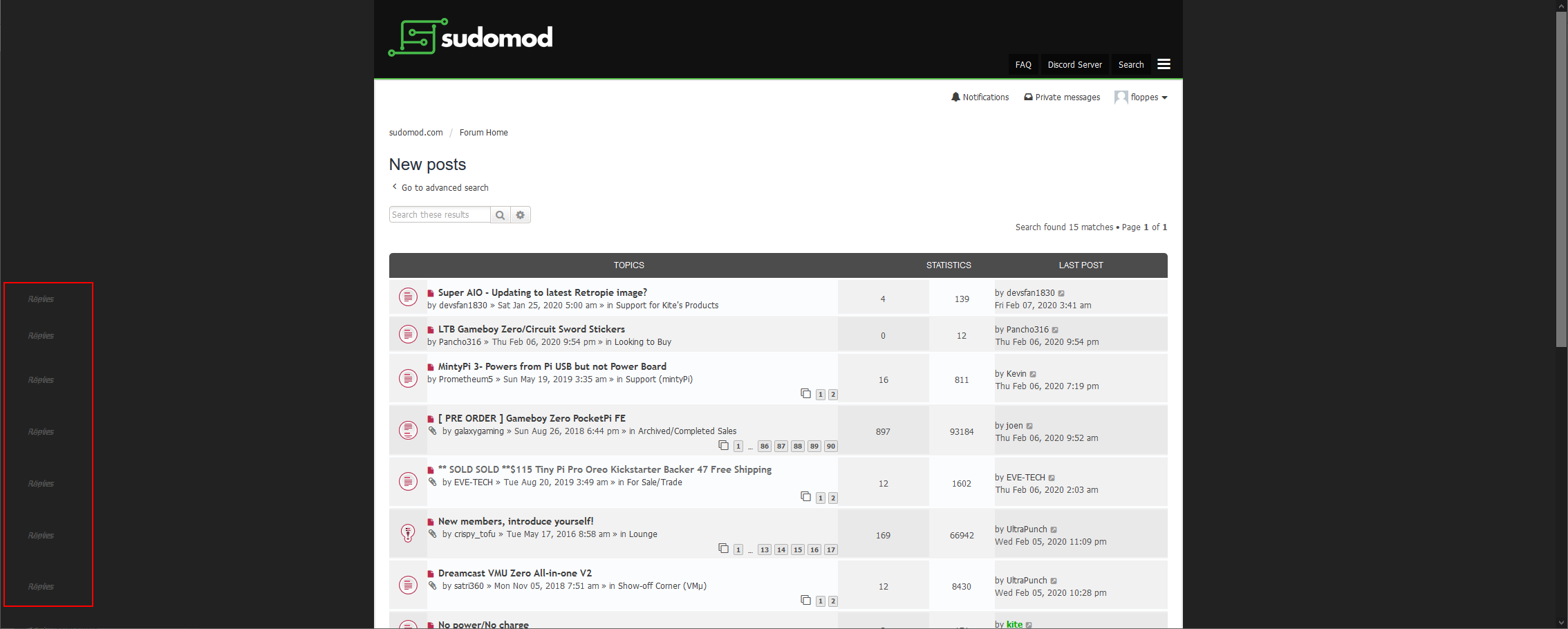This screenshot has height=629, width=1568.
Task: Open the Notifications bell
Action: (x=980, y=97)
